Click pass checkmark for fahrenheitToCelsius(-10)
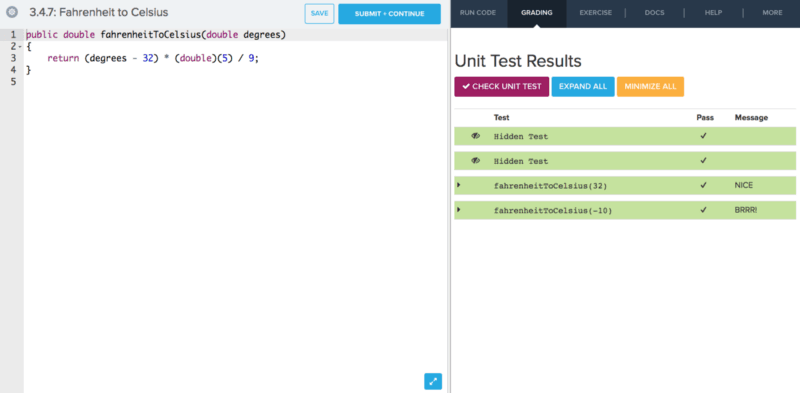The image size is (800, 393). coord(704,210)
